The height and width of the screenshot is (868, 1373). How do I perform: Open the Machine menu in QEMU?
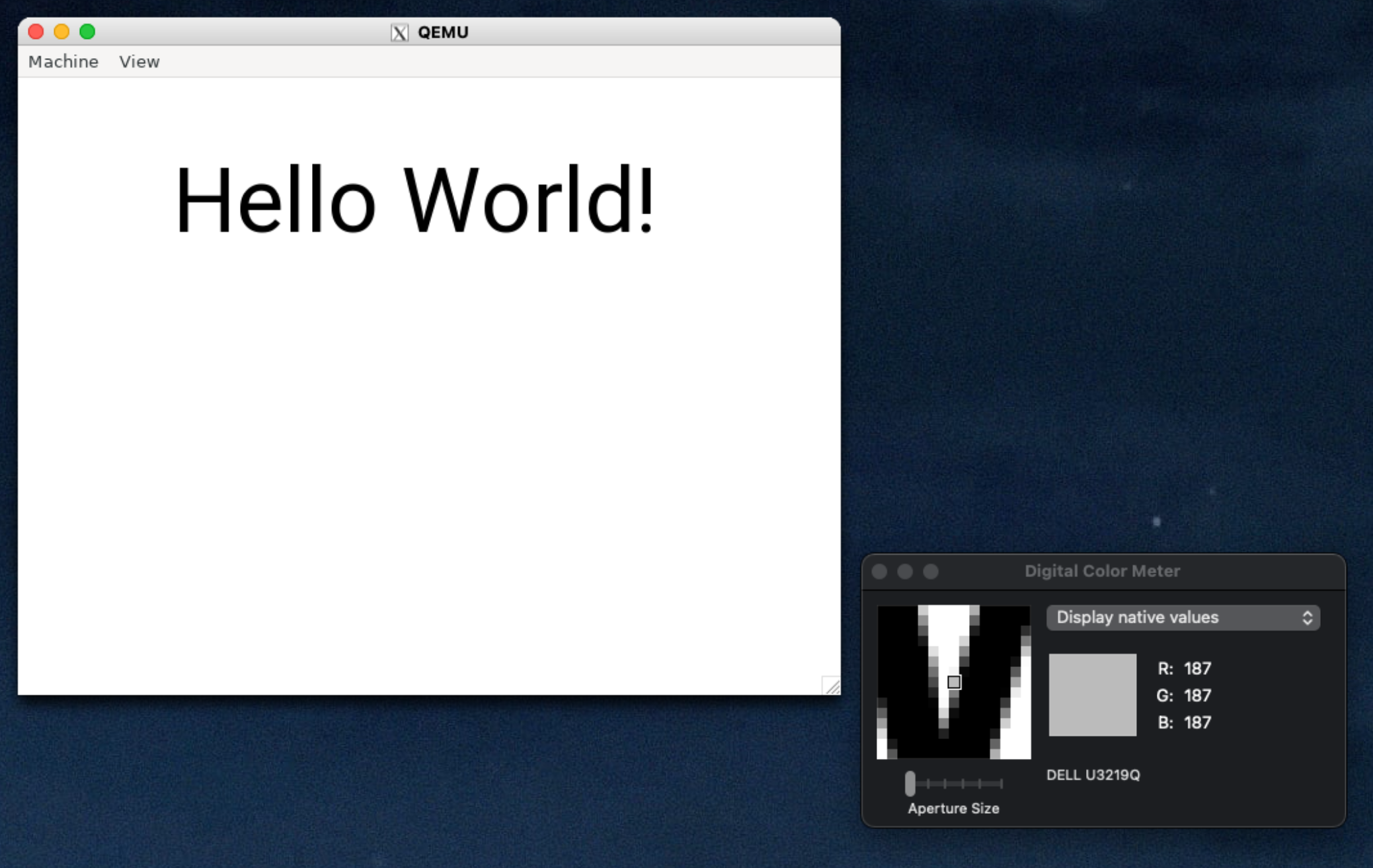(x=63, y=61)
